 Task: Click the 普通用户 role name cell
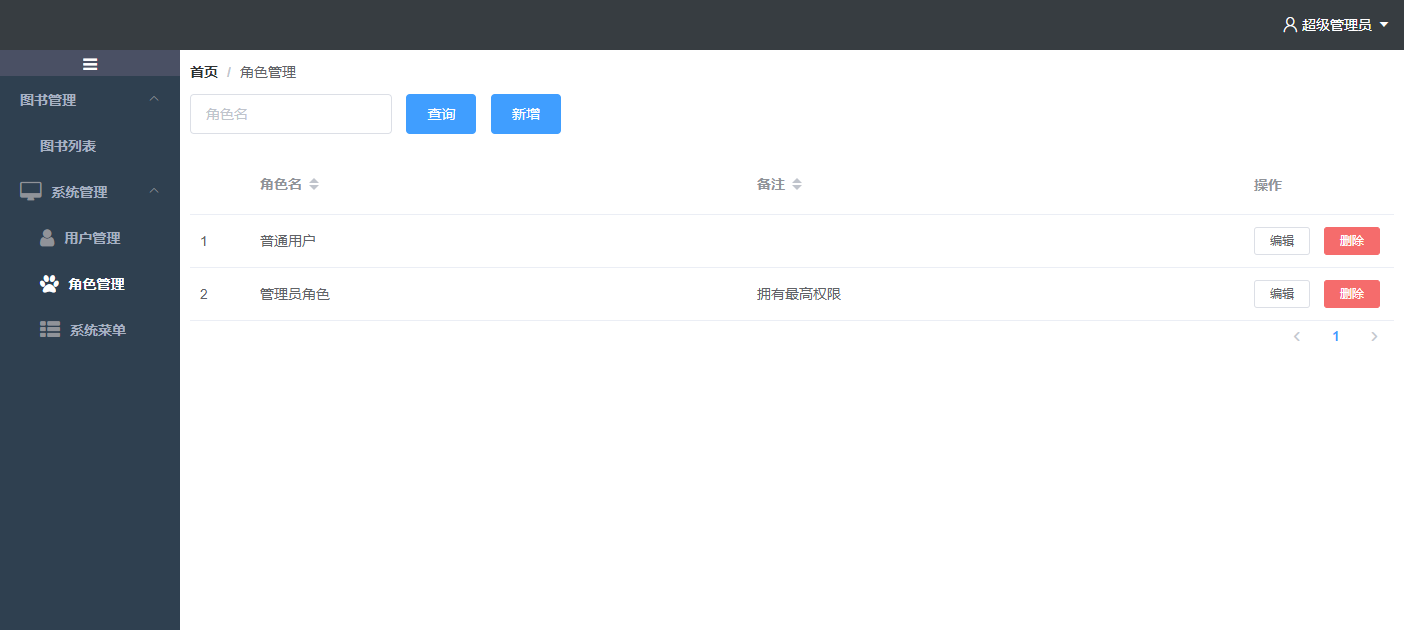[x=288, y=241]
